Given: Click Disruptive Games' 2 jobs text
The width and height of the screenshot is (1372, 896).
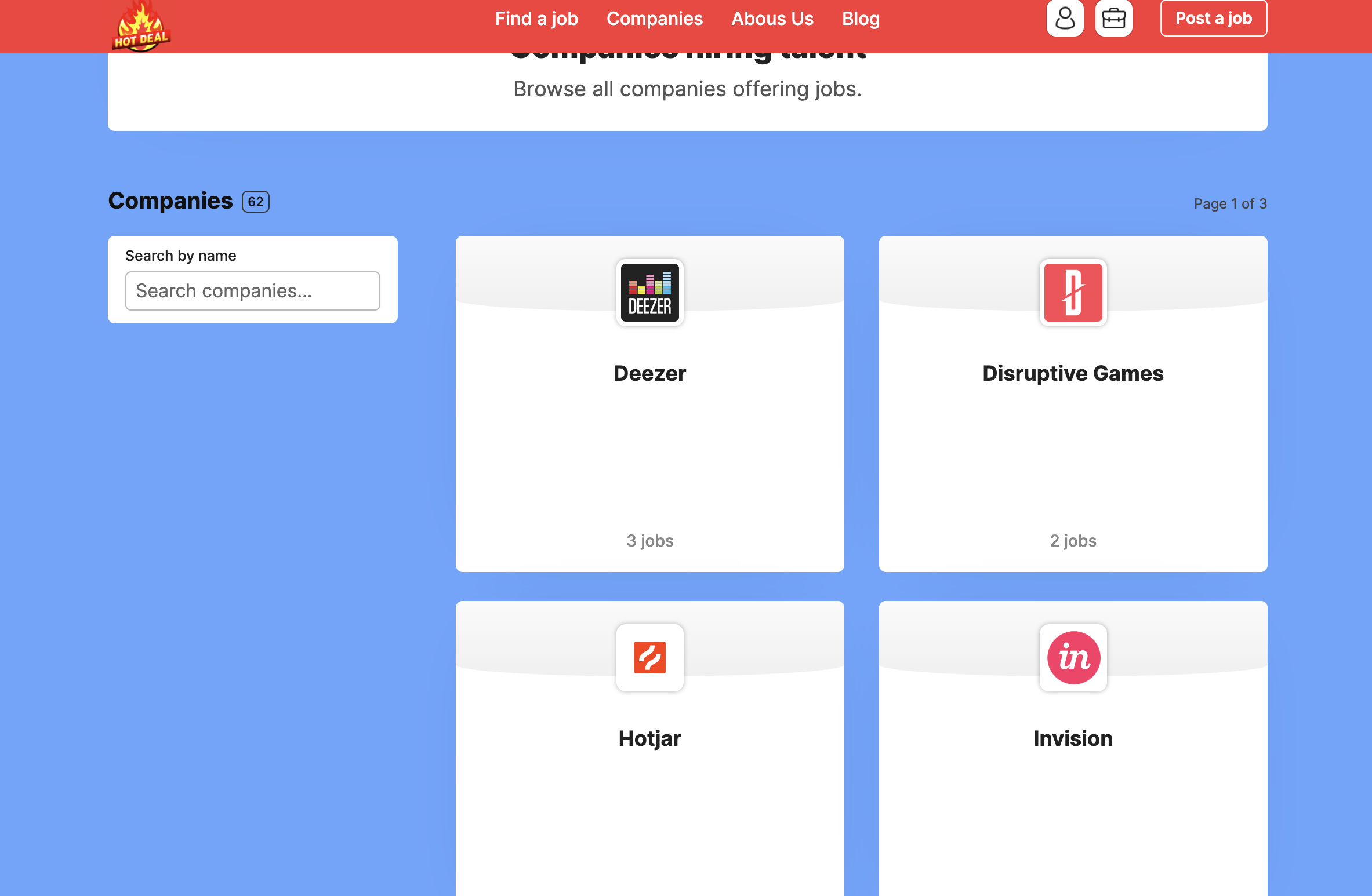Looking at the screenshot, I should (x=1073, y=541).
